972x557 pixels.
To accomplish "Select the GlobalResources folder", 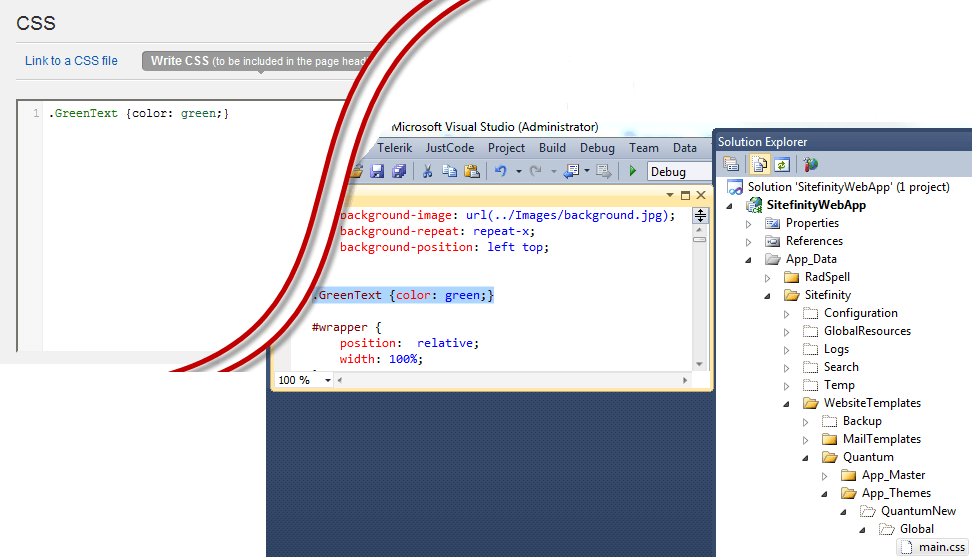I will (x=867, y=331).
